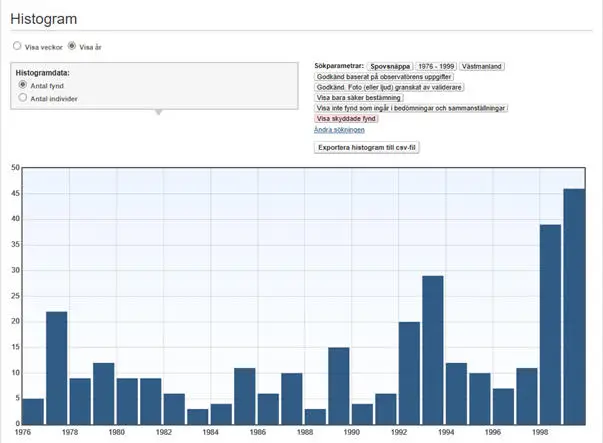This screenshot has width=603, height=443.
Task: Click the 'Visa bara säker bestämning' tag
Action: (359, 98)
